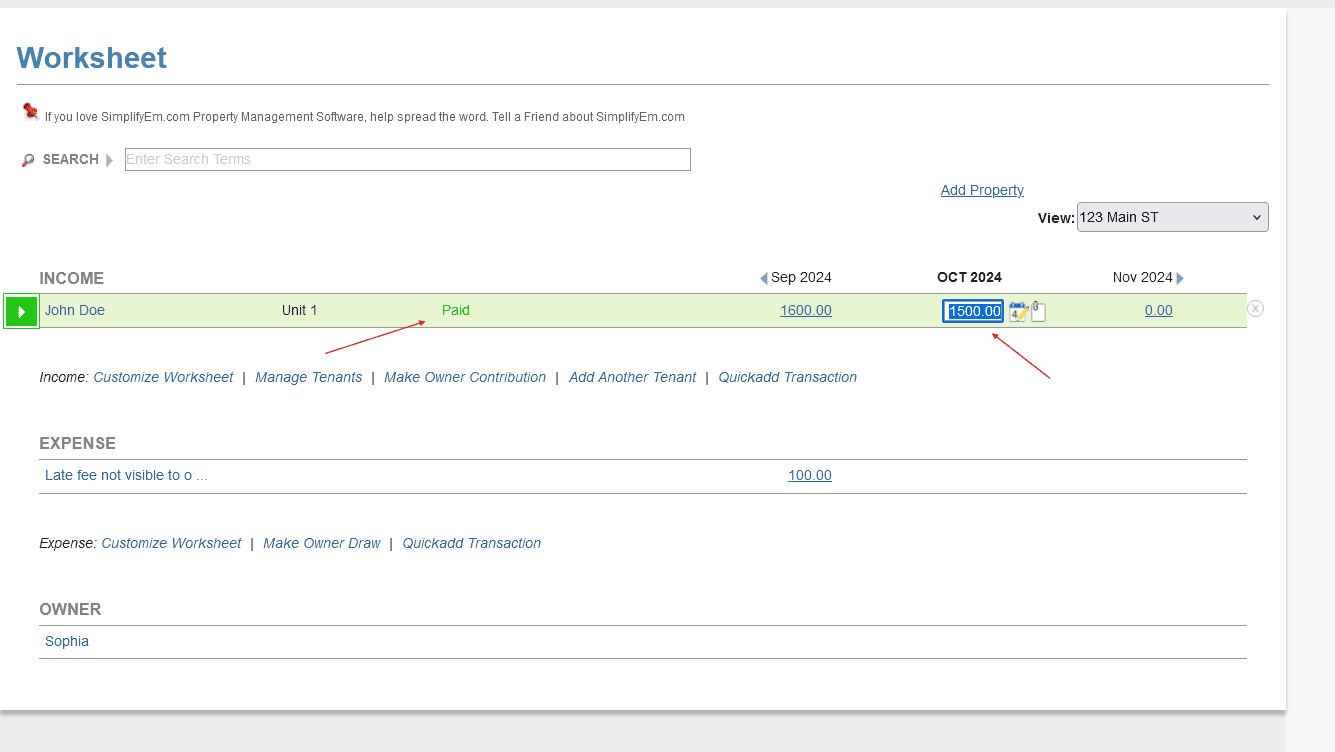Click the search magnifier icon
The image size is (1335, 752).
[x=28, y=160]
